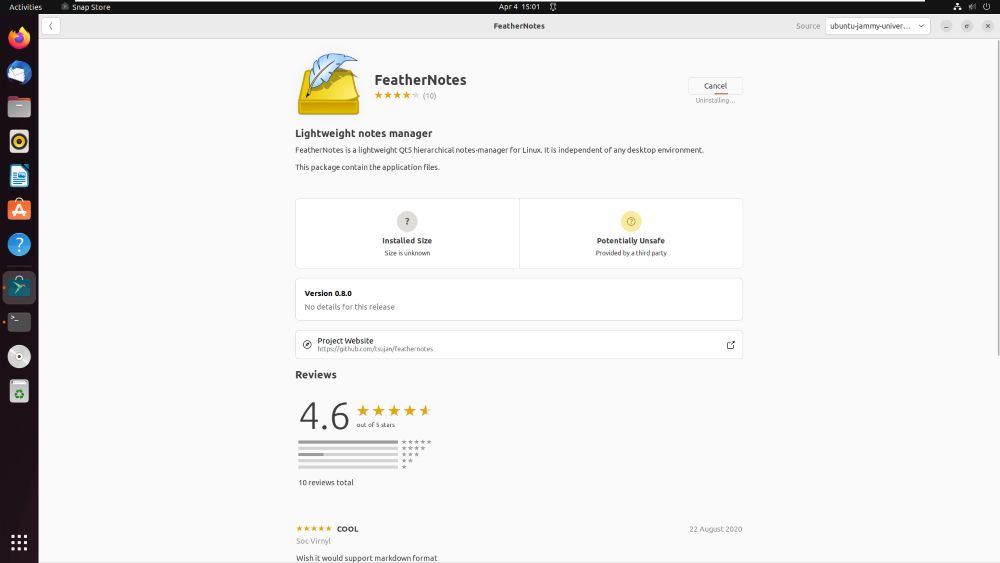1000x563 pixels.
Task: Click the "Wish it would support markdown format" review
Action: (367, 558)
